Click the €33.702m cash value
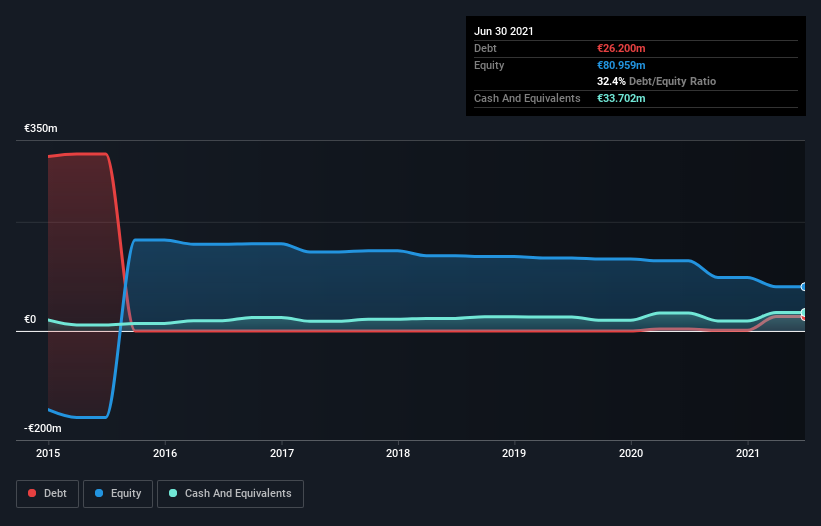 [621, 98]
